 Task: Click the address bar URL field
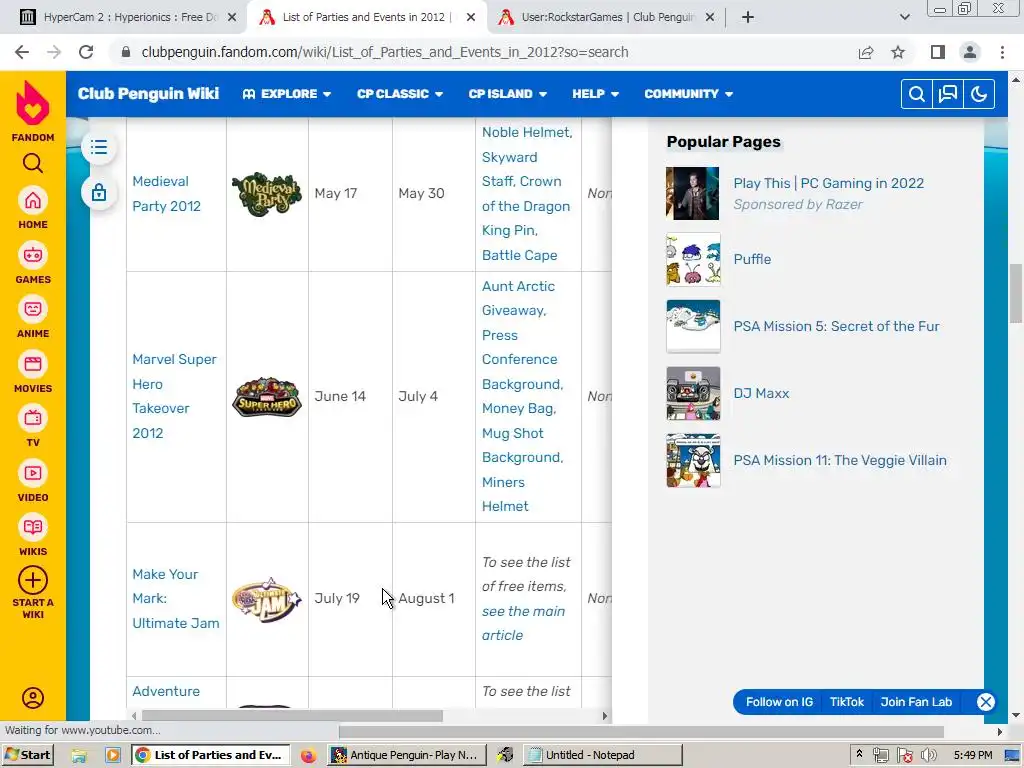pos(483,52)
